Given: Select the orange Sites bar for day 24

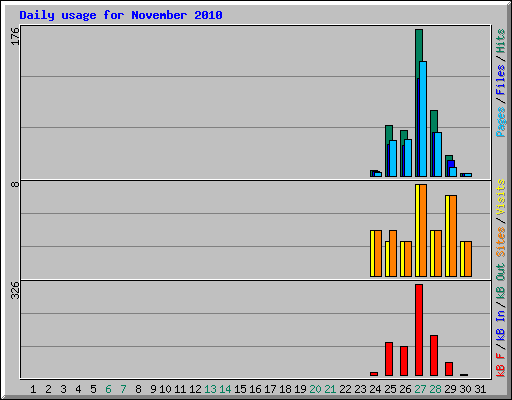Looking at the screenshot, I should click(x=378, y=253).
